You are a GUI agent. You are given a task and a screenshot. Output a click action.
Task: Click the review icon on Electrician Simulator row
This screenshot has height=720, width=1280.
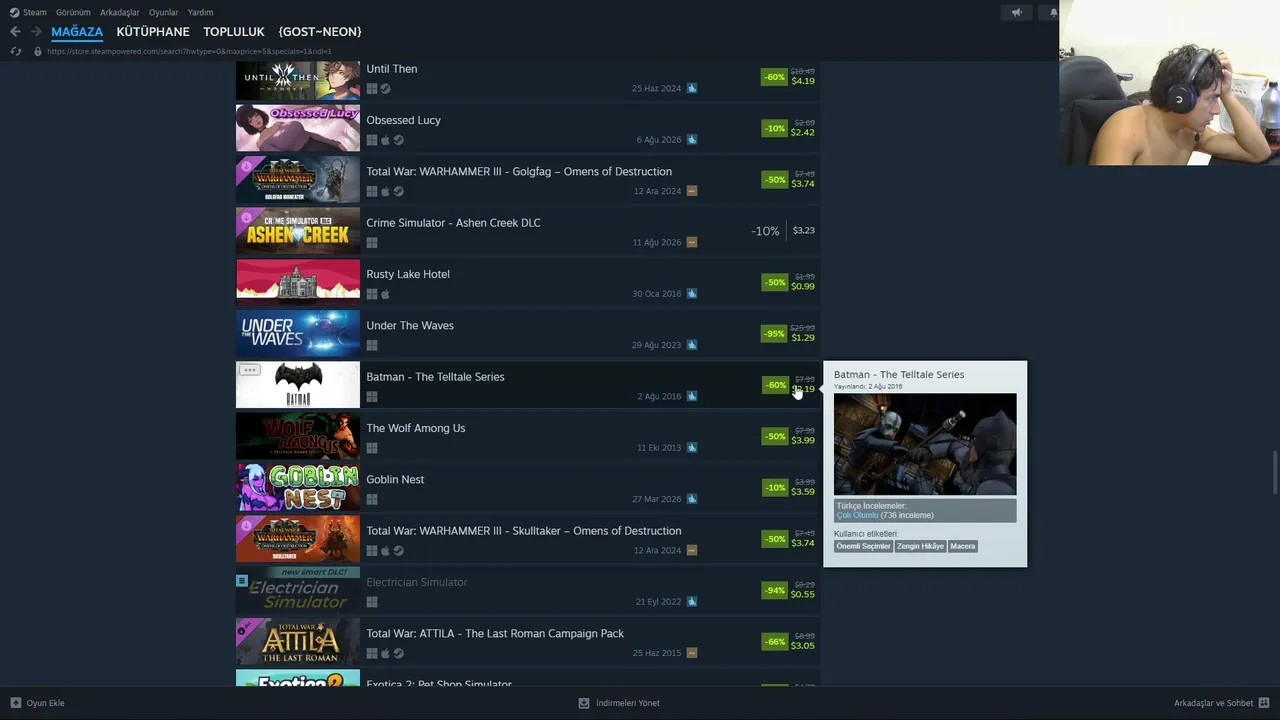[692, 602]
